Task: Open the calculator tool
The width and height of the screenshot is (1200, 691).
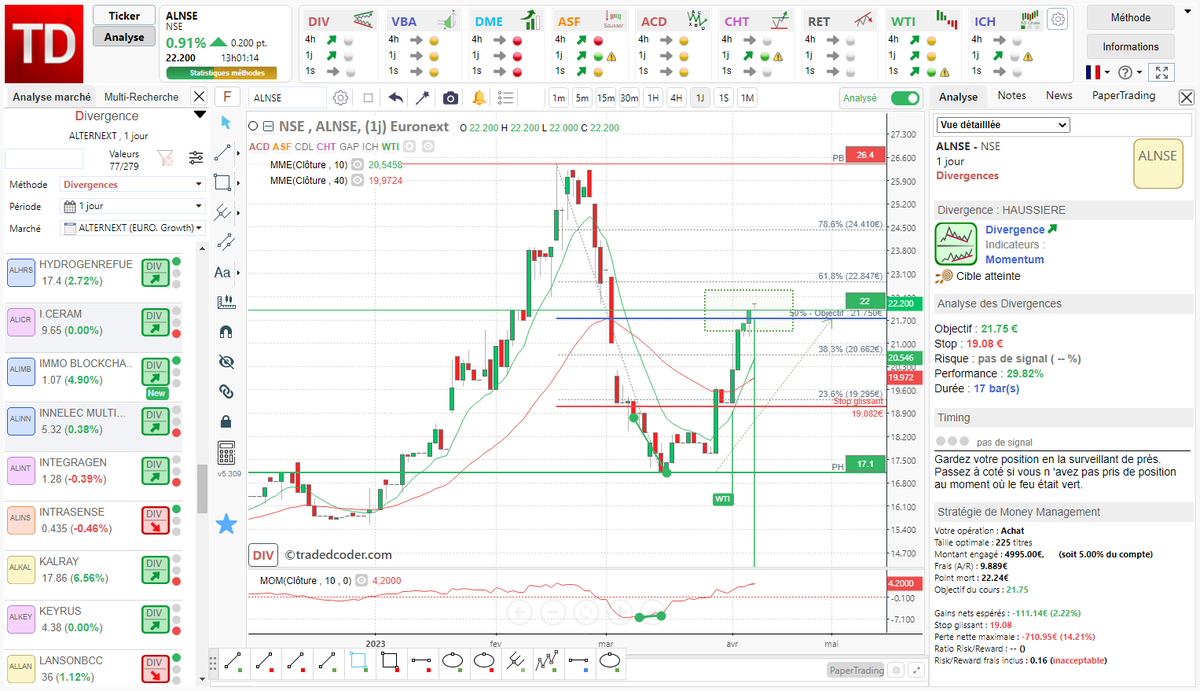Action: coord(226,452)
